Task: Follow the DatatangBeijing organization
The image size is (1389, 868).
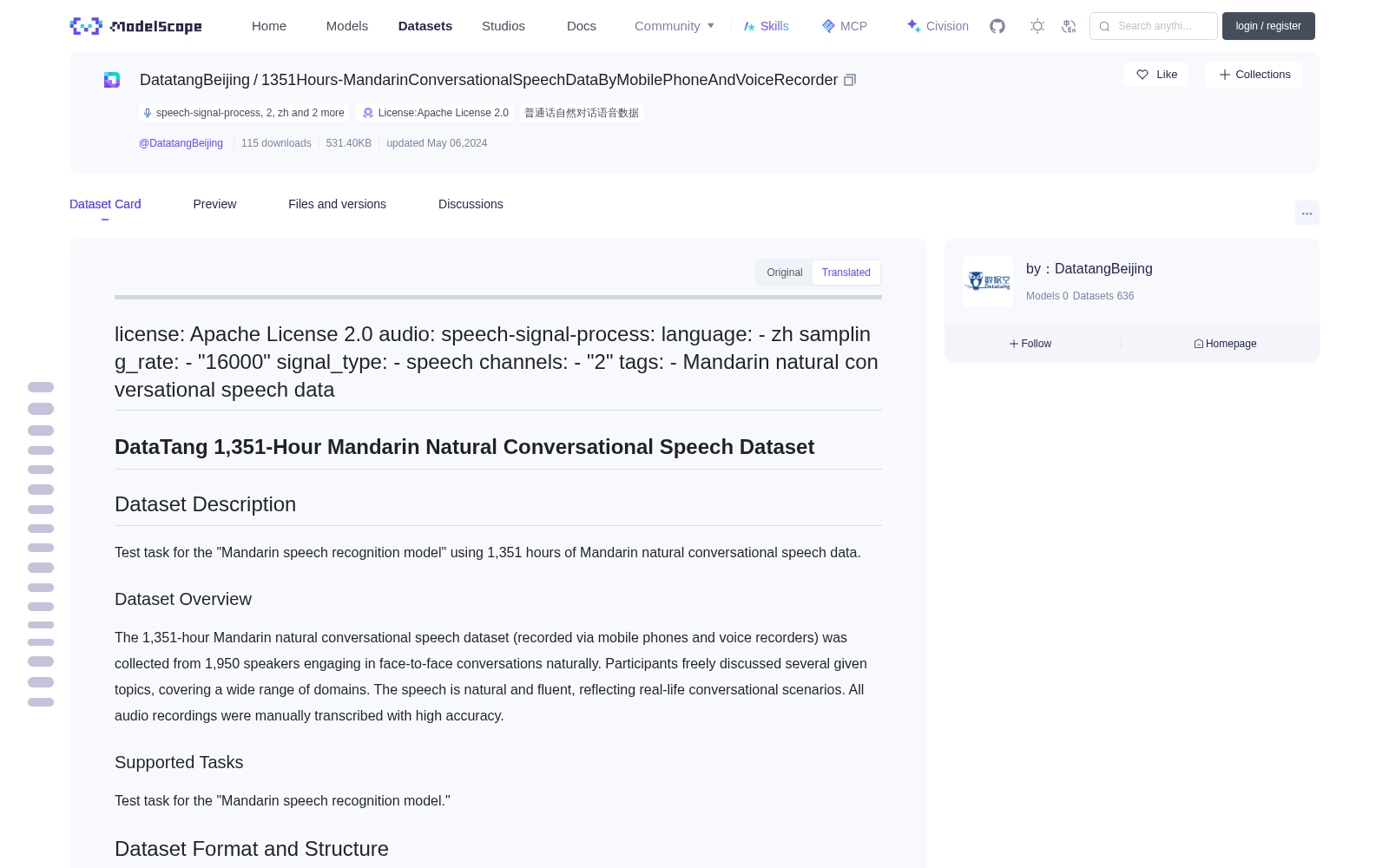Action: 1030,344
